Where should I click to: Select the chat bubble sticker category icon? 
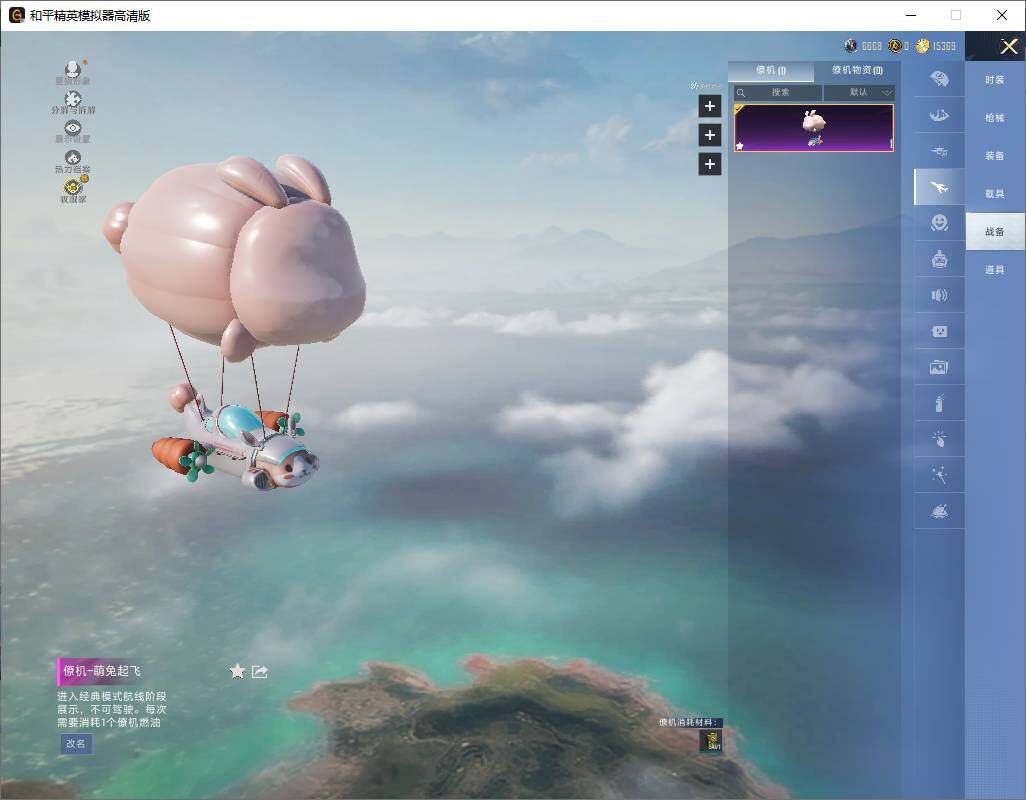point(939,332)
